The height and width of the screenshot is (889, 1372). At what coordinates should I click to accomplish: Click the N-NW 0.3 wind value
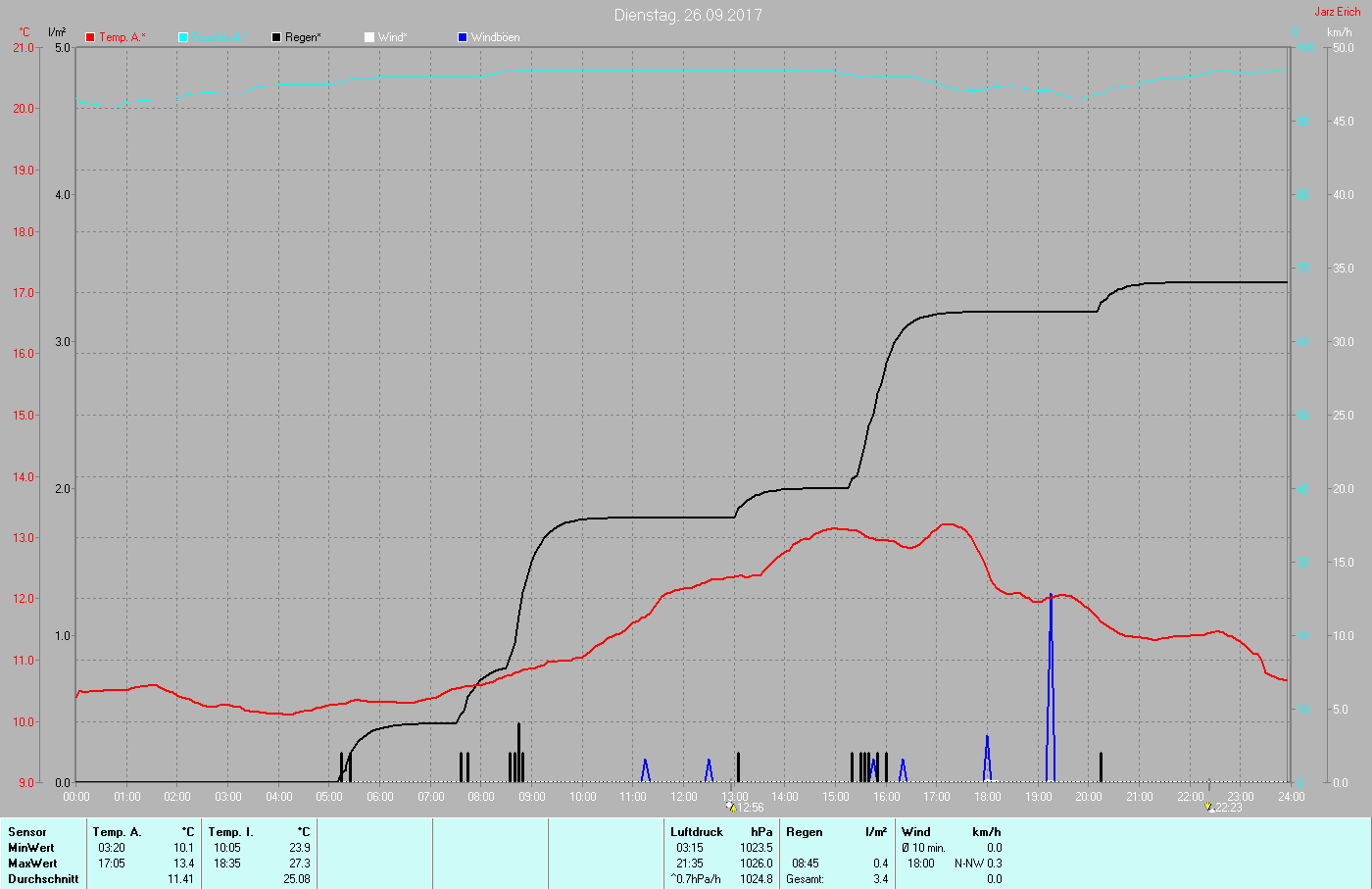pos(978,864)
